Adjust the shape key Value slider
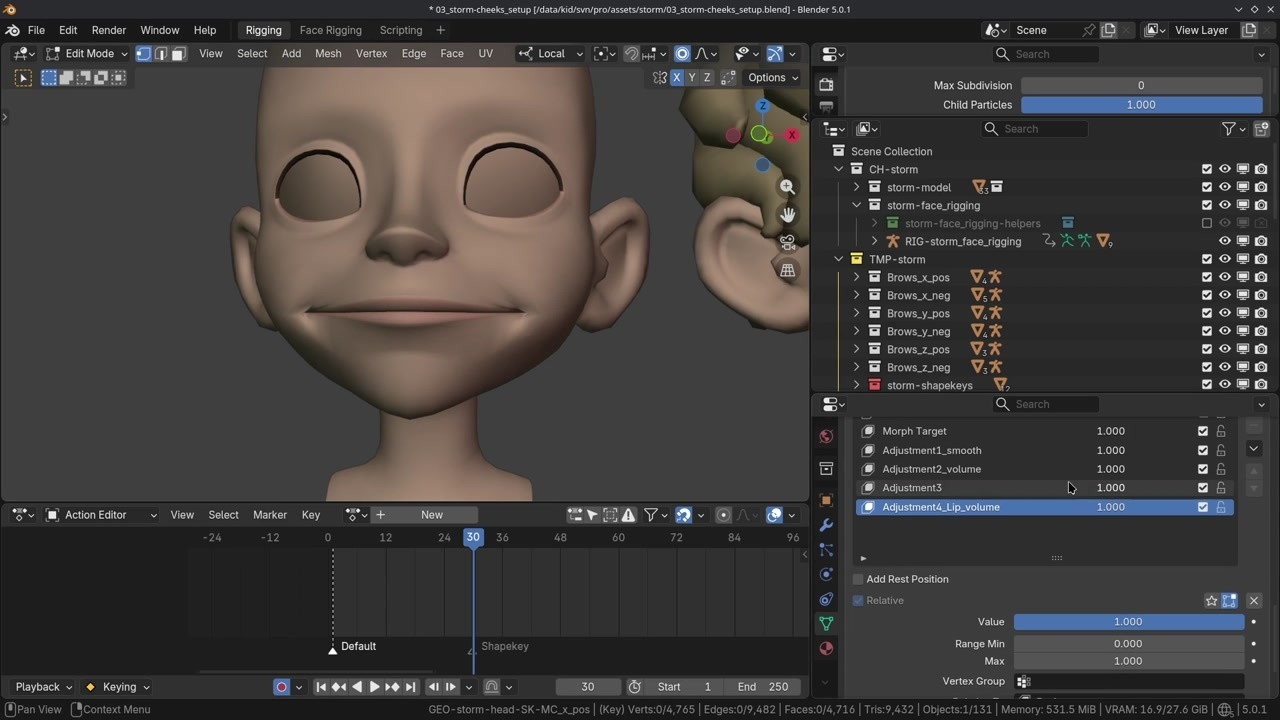 pyautogui.click(x=1128, y=622)
